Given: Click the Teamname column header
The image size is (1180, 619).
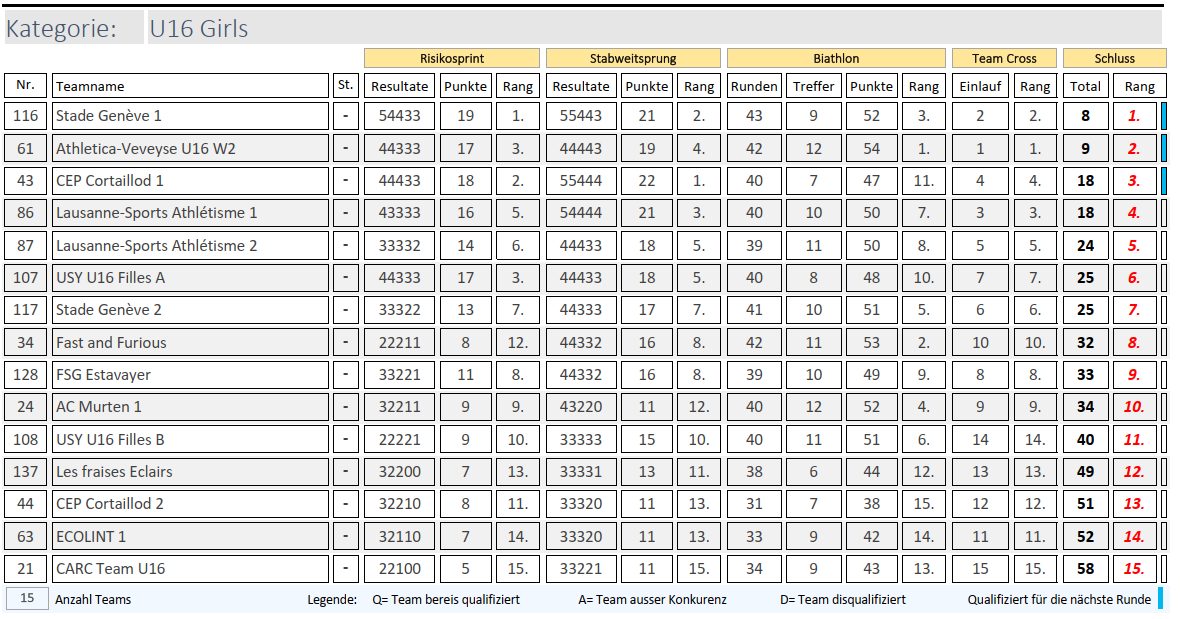Looking at the screenshot, I should click(190, 86).
